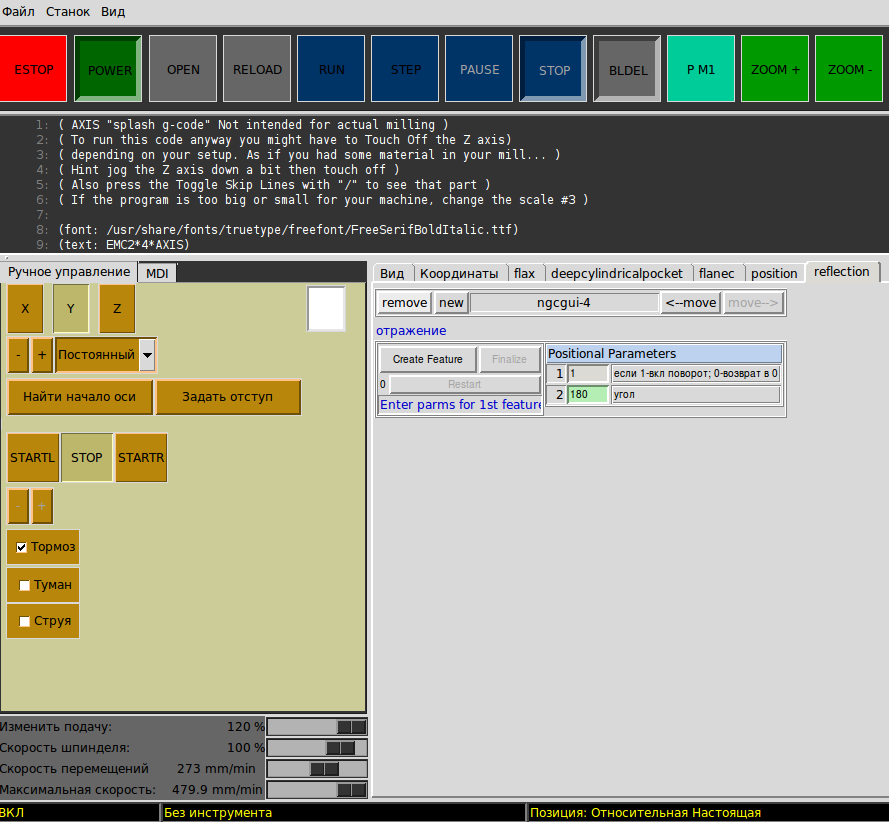
Task: Open the flax tab
Action: click(524, 273)
